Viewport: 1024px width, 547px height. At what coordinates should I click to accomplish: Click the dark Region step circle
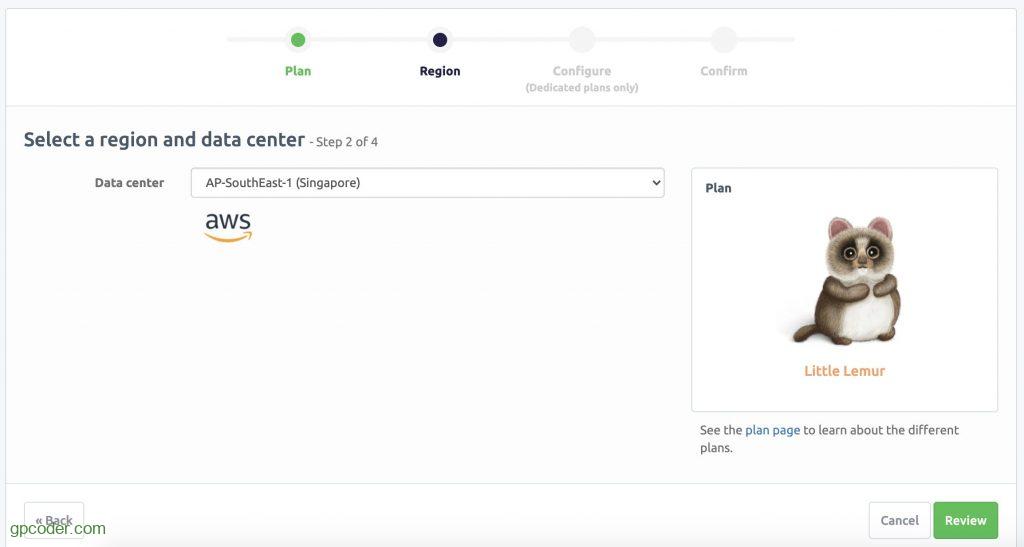click(x=440, y=40)
